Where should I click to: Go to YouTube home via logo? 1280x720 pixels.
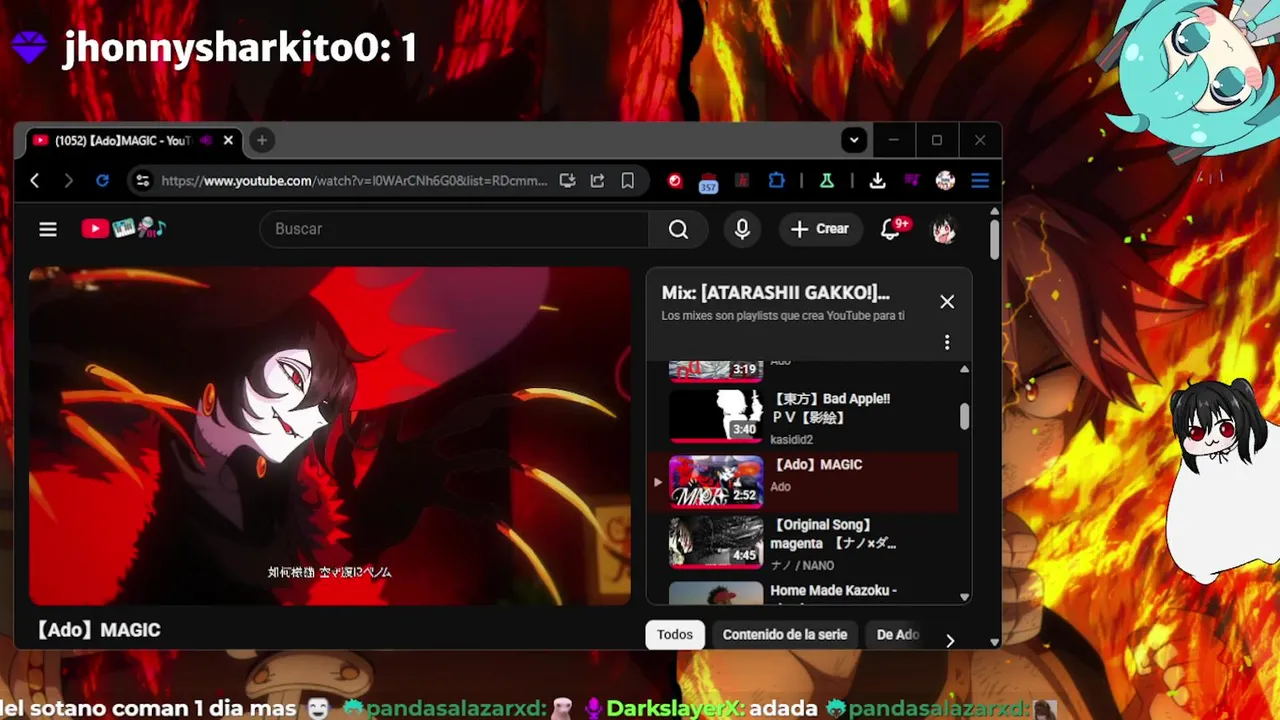(x=123, y=229)
